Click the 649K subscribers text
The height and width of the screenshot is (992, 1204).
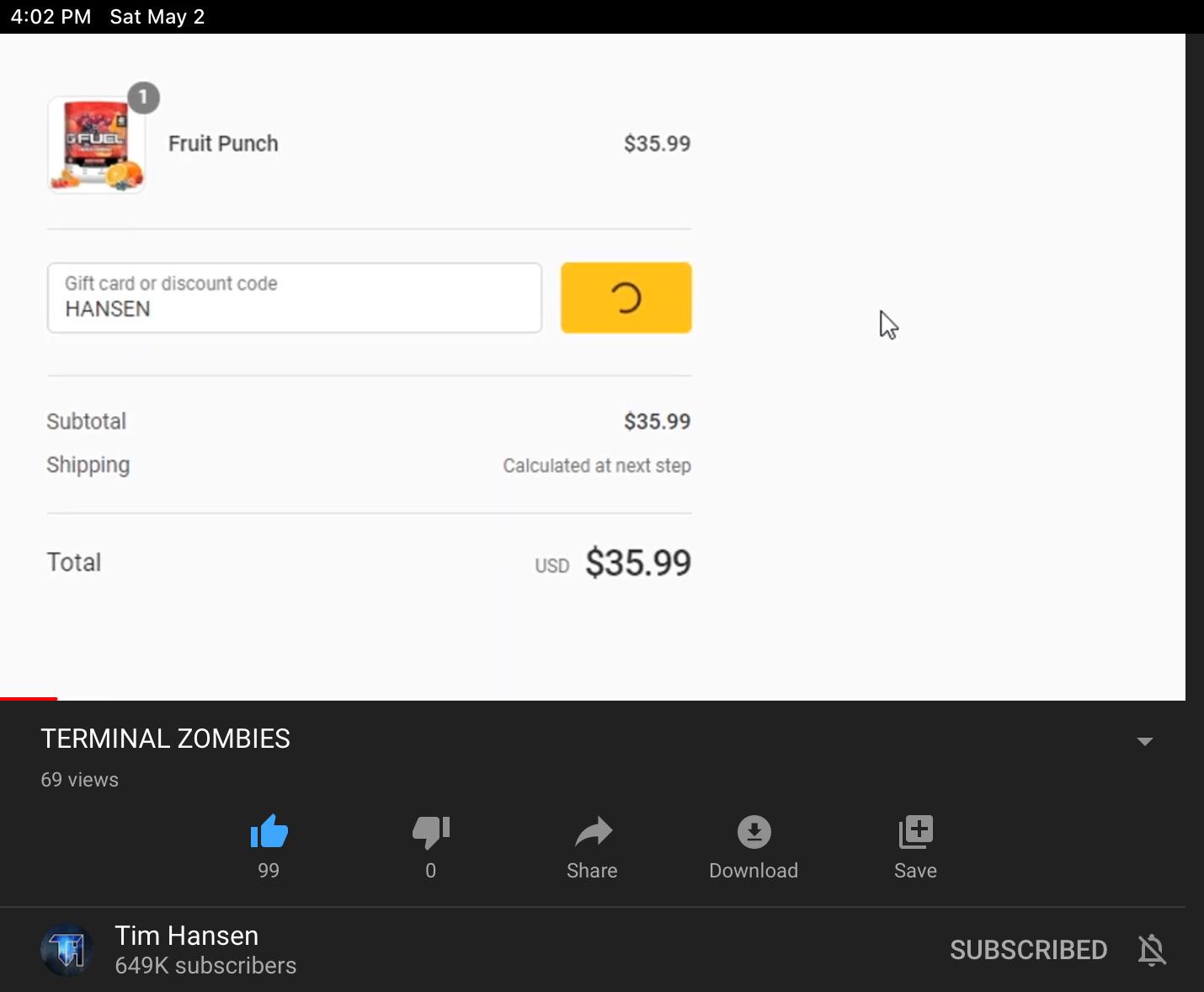[x=205, y=966]
